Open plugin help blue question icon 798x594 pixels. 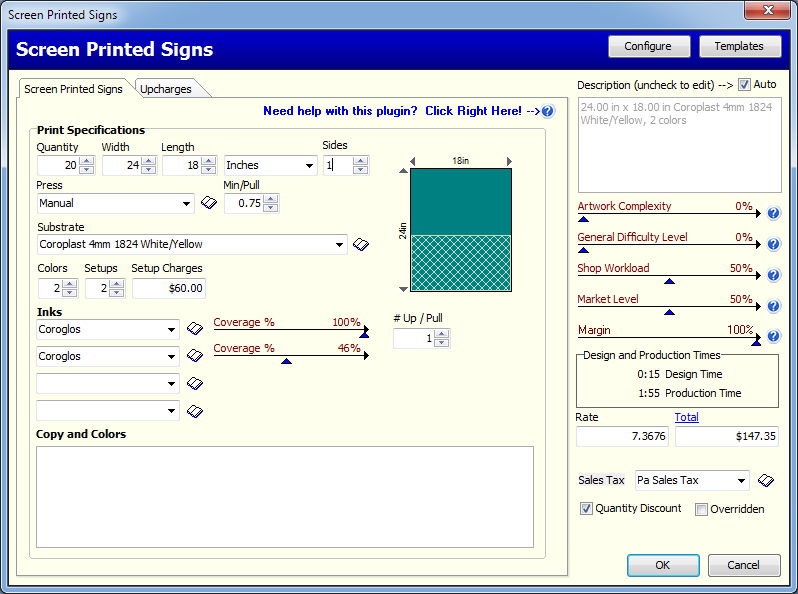pos(548,111)
